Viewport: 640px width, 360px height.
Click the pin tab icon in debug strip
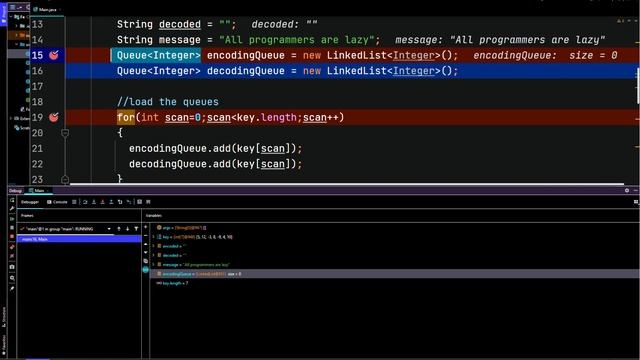[x=12, y=289]
